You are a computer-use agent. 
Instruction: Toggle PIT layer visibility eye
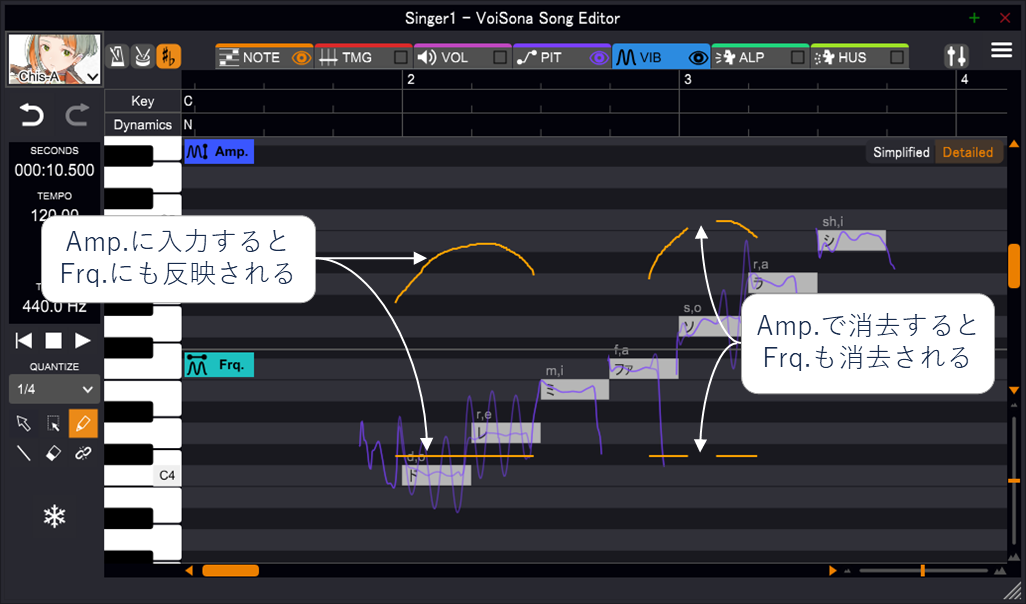pos(599,58)
